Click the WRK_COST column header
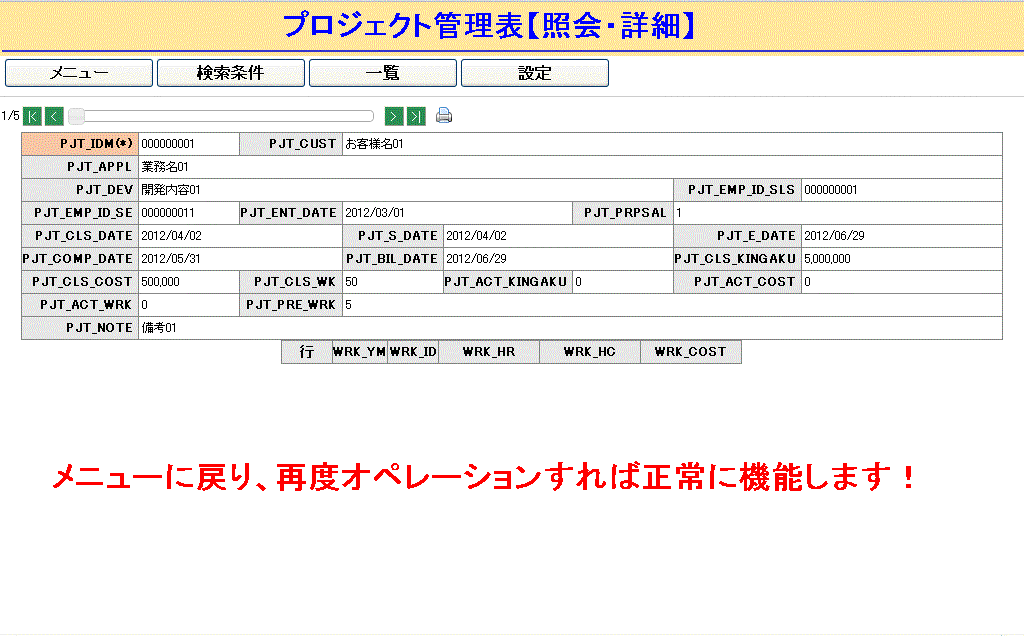1024x636 pixels. point(690,352)
